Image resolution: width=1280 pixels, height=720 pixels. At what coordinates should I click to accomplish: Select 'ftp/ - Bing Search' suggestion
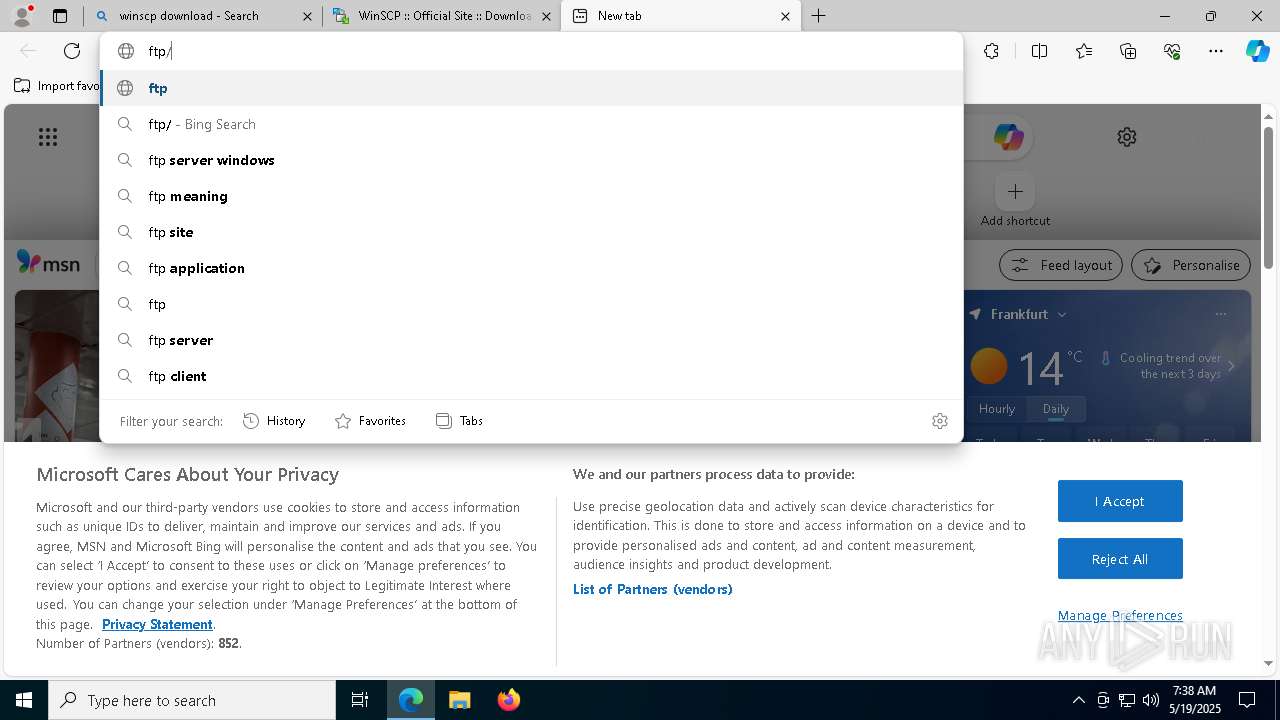click(x=531, y=124)
